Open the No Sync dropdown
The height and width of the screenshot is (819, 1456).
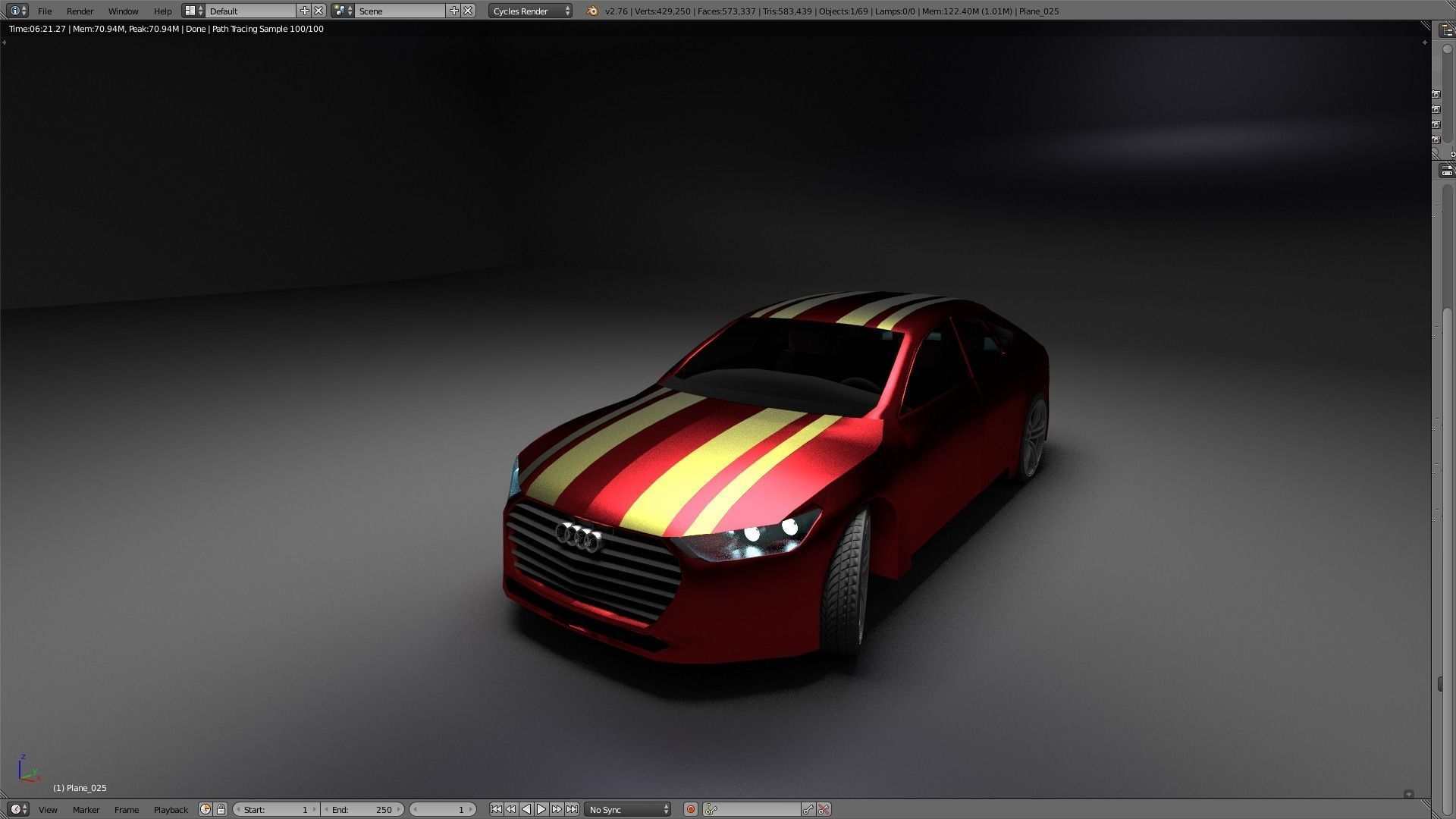[628, 809]
